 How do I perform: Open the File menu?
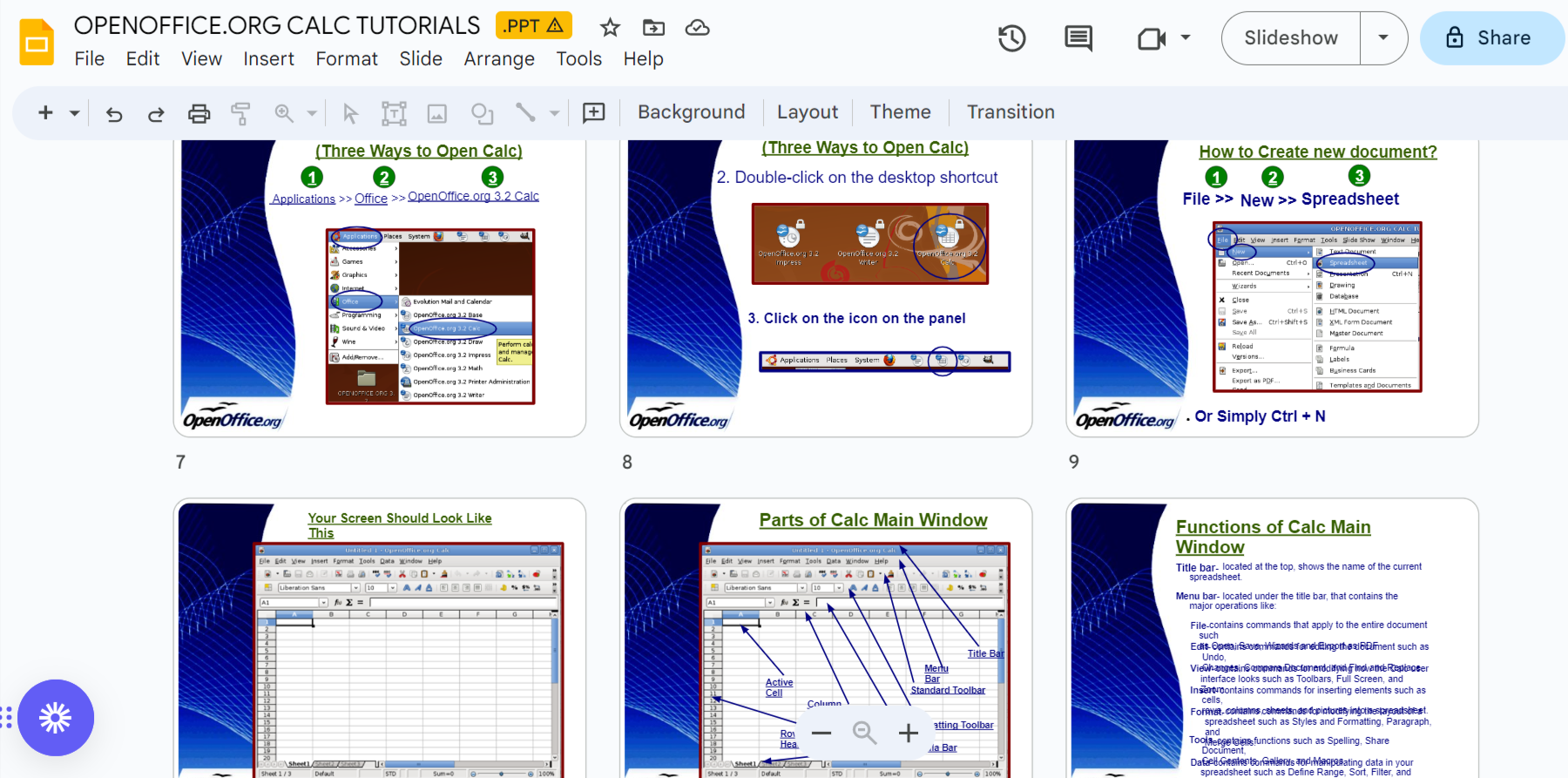point(90,59)
